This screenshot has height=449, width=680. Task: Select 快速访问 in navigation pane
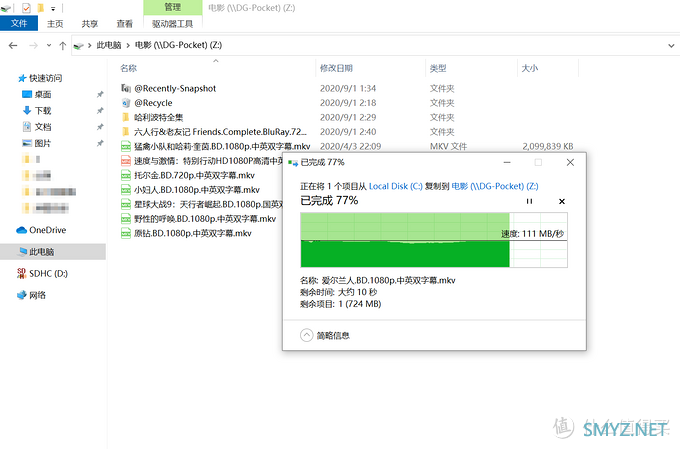coord(45,78)
